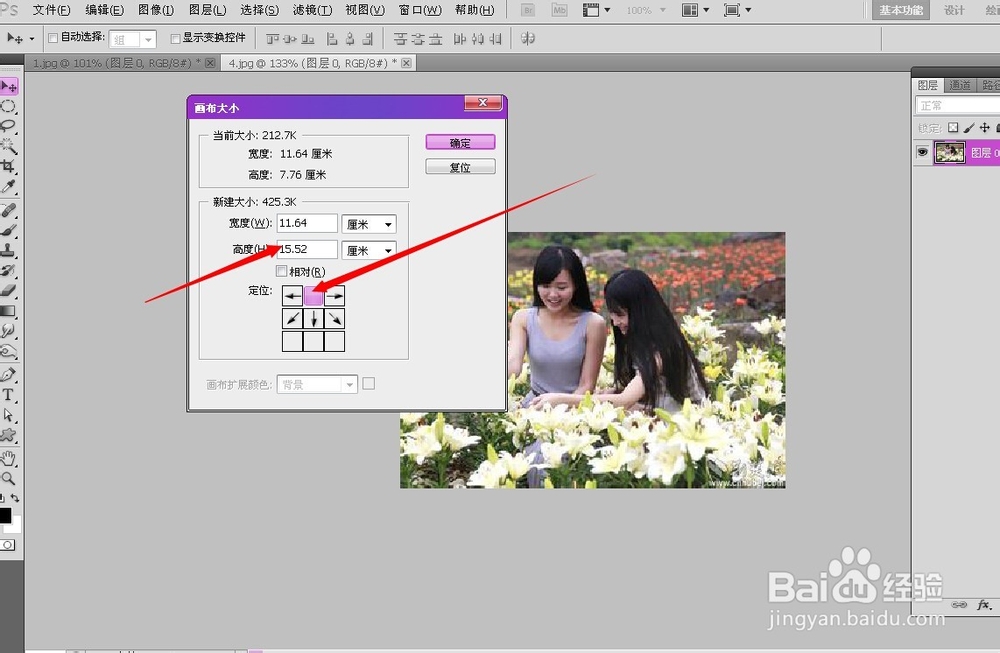
Task: Select the Lasso tool
Action: pos(8,126)
